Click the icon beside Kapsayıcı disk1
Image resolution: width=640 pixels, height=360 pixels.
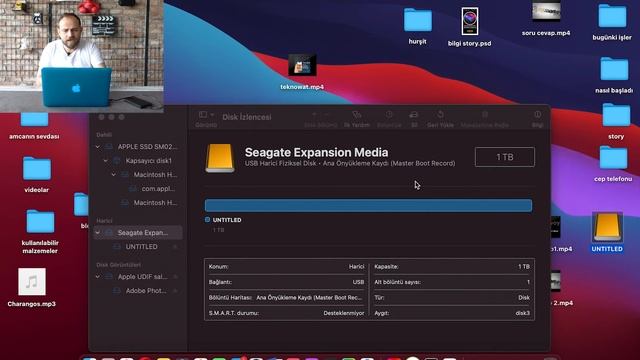(x=117, y=160)
